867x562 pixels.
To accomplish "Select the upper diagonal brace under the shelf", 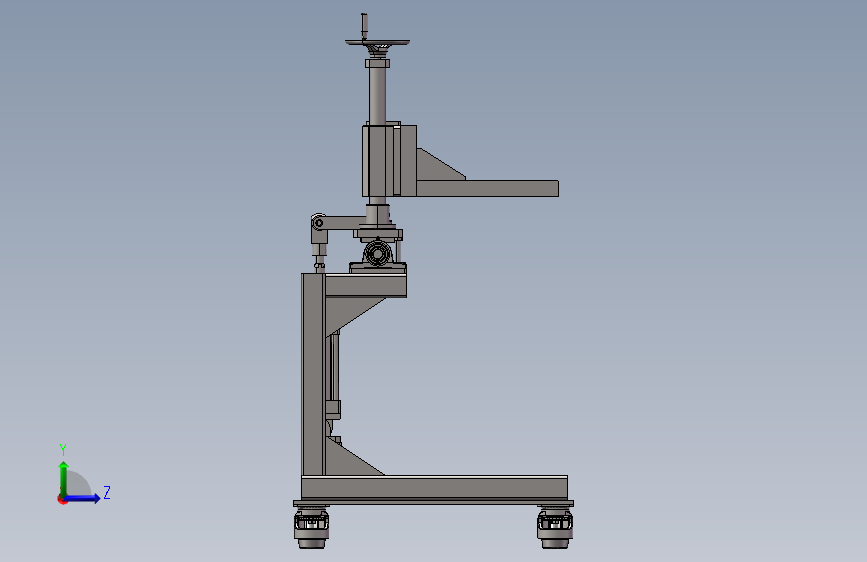I will click(348, 314).
